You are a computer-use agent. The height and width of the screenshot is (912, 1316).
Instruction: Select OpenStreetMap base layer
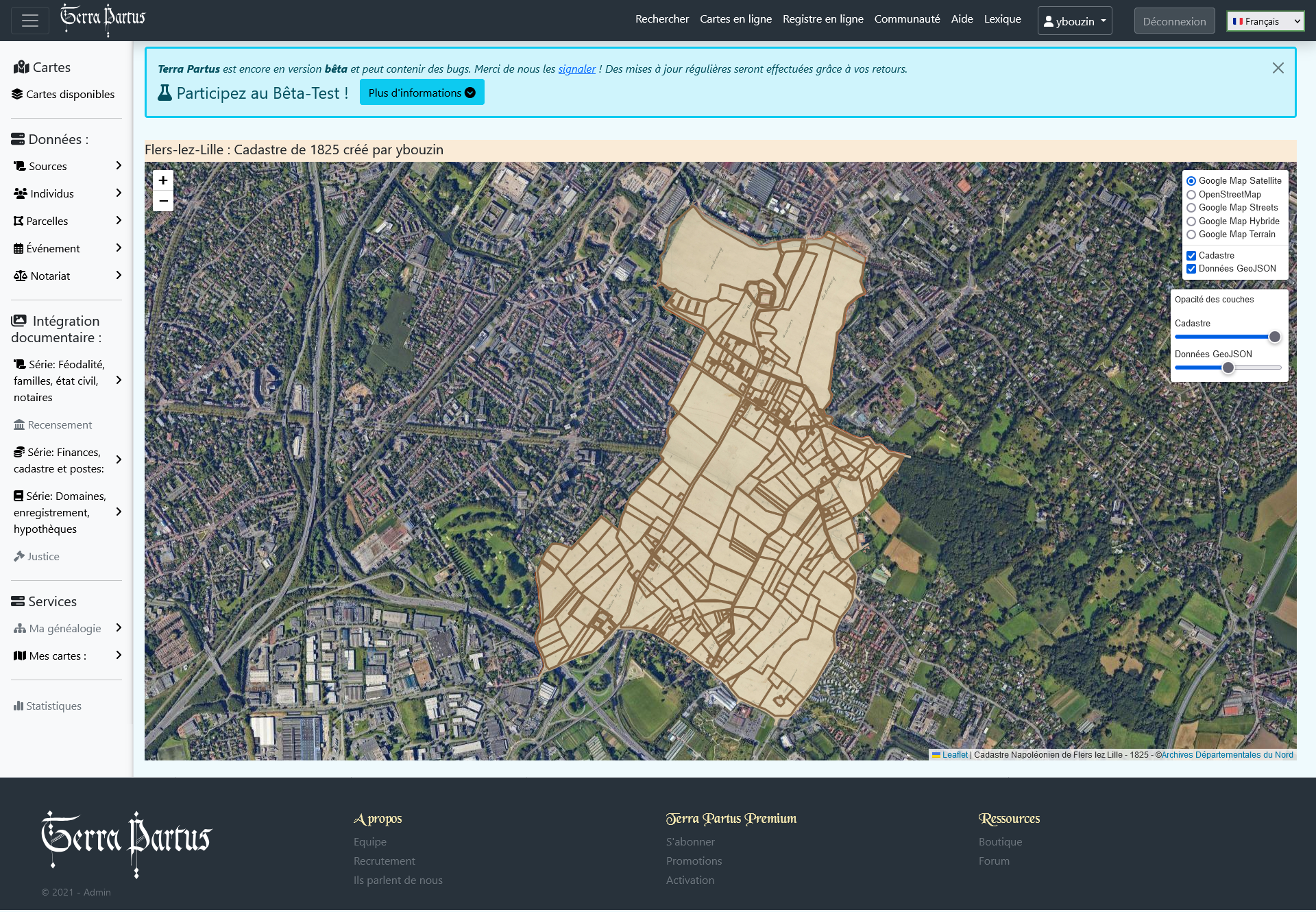tap(1191, 195)
